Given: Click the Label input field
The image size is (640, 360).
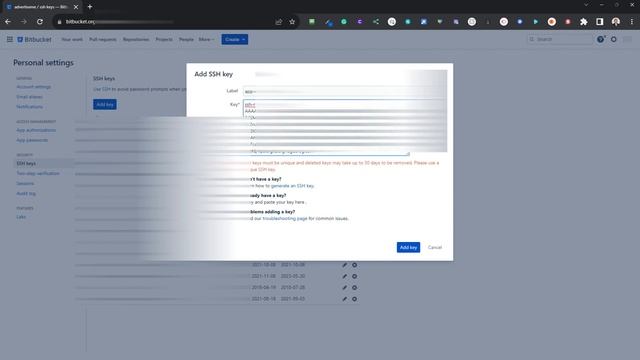Looking at the screenshot, I should (x=344, y=91).
